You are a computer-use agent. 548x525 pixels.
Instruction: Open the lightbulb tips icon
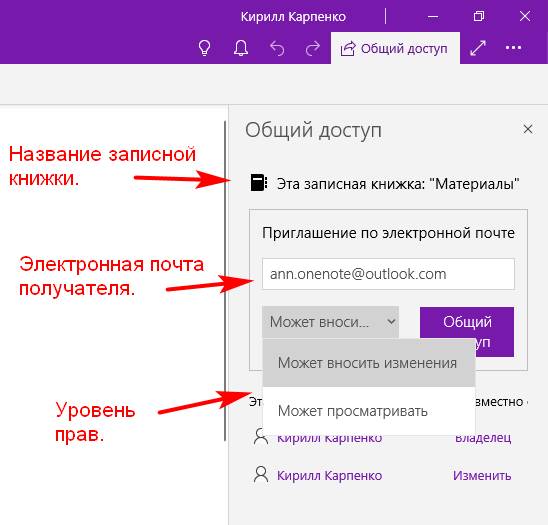click(x=204, y=48)
